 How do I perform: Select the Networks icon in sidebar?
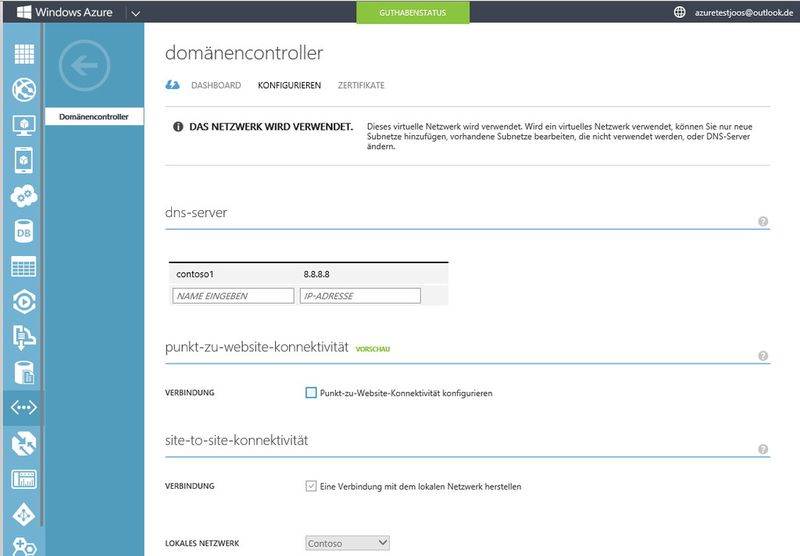24,408
